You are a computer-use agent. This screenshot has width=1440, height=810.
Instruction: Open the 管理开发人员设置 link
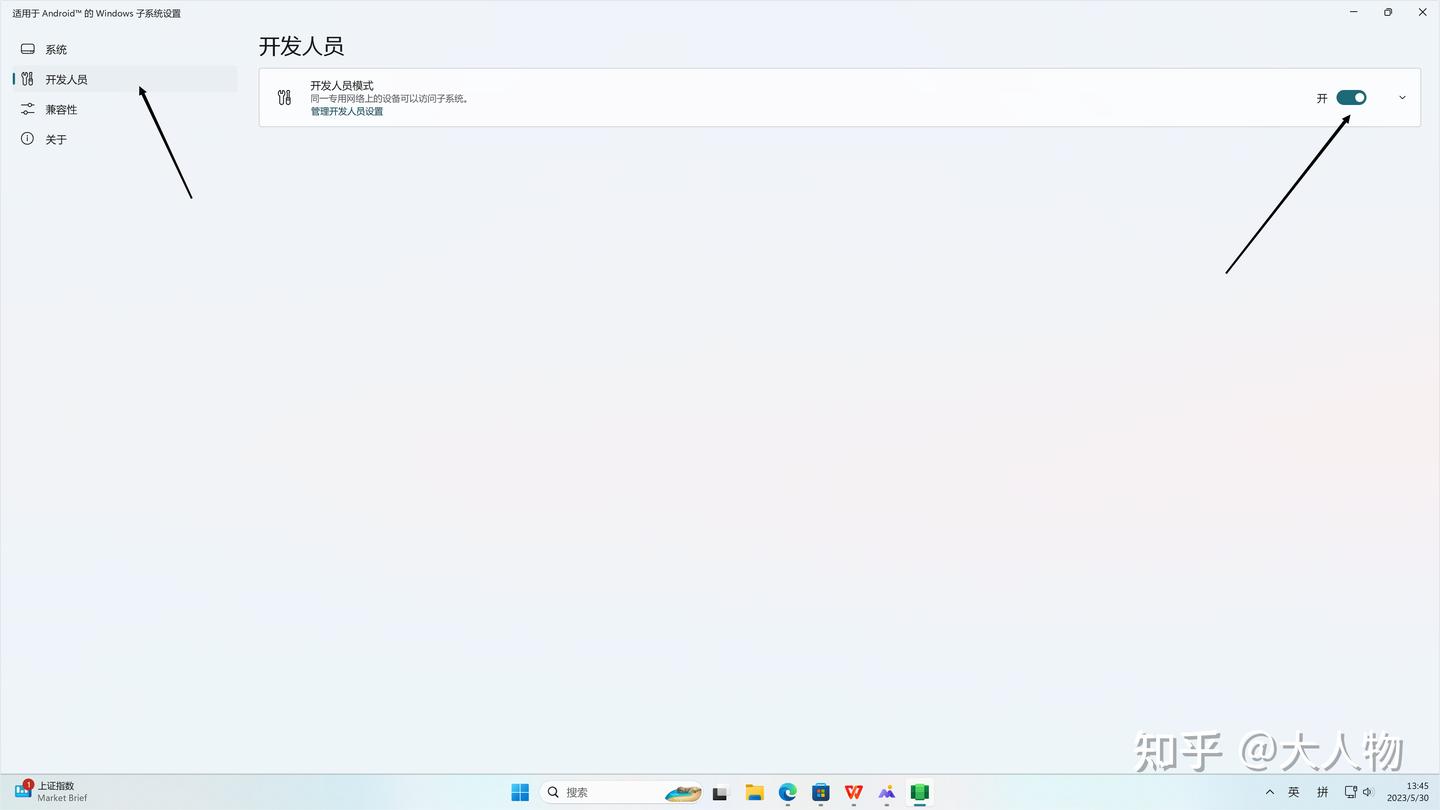tap(346, 111)
